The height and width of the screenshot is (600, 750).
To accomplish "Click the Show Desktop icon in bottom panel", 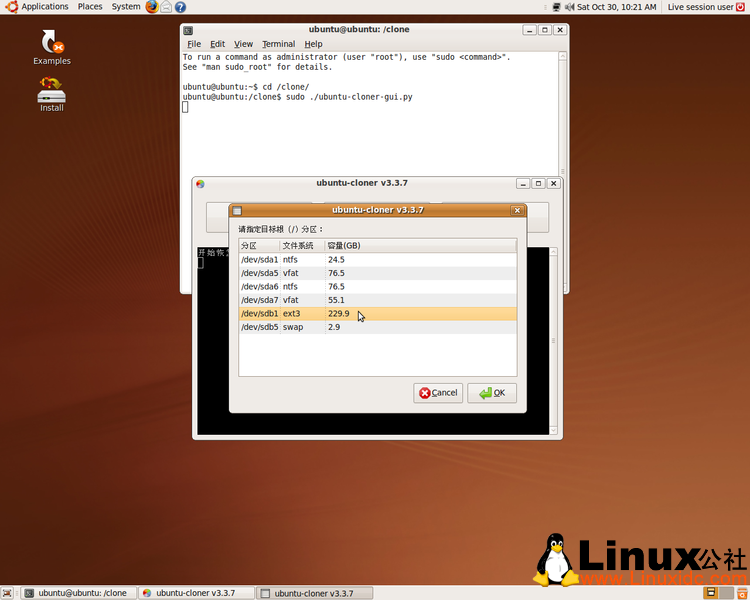I will tap(7, 593).
